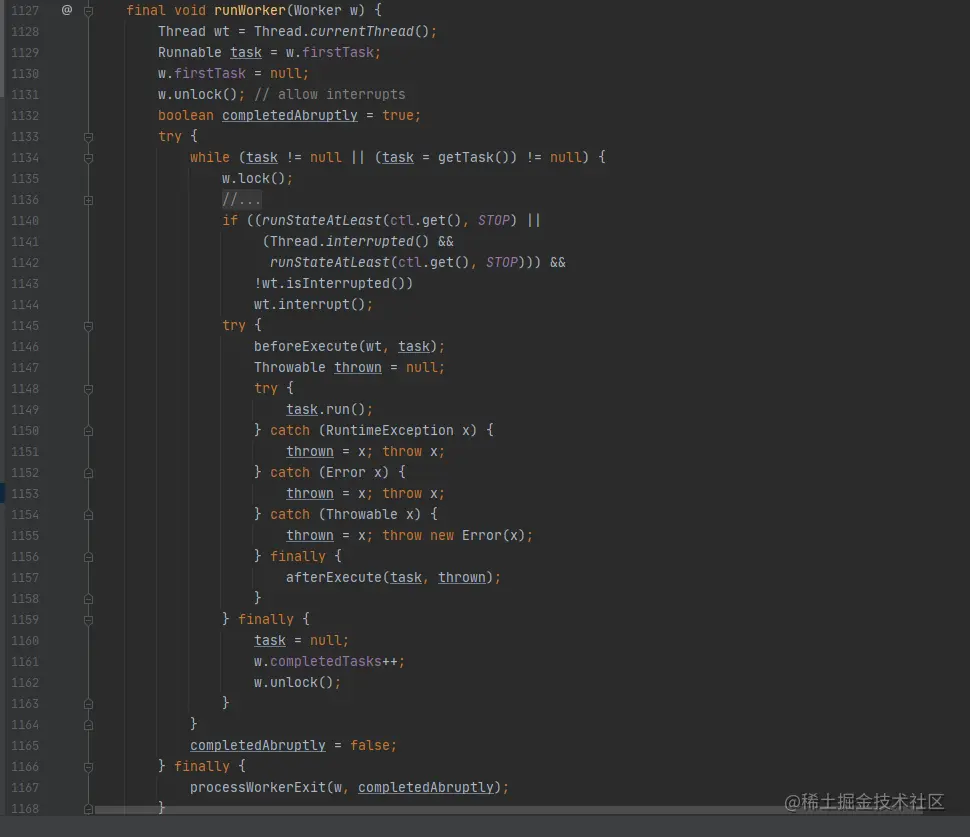Click Thread.interrupted() on line 1141
Viewport: 970px width, 837px height.
point(350,242)
